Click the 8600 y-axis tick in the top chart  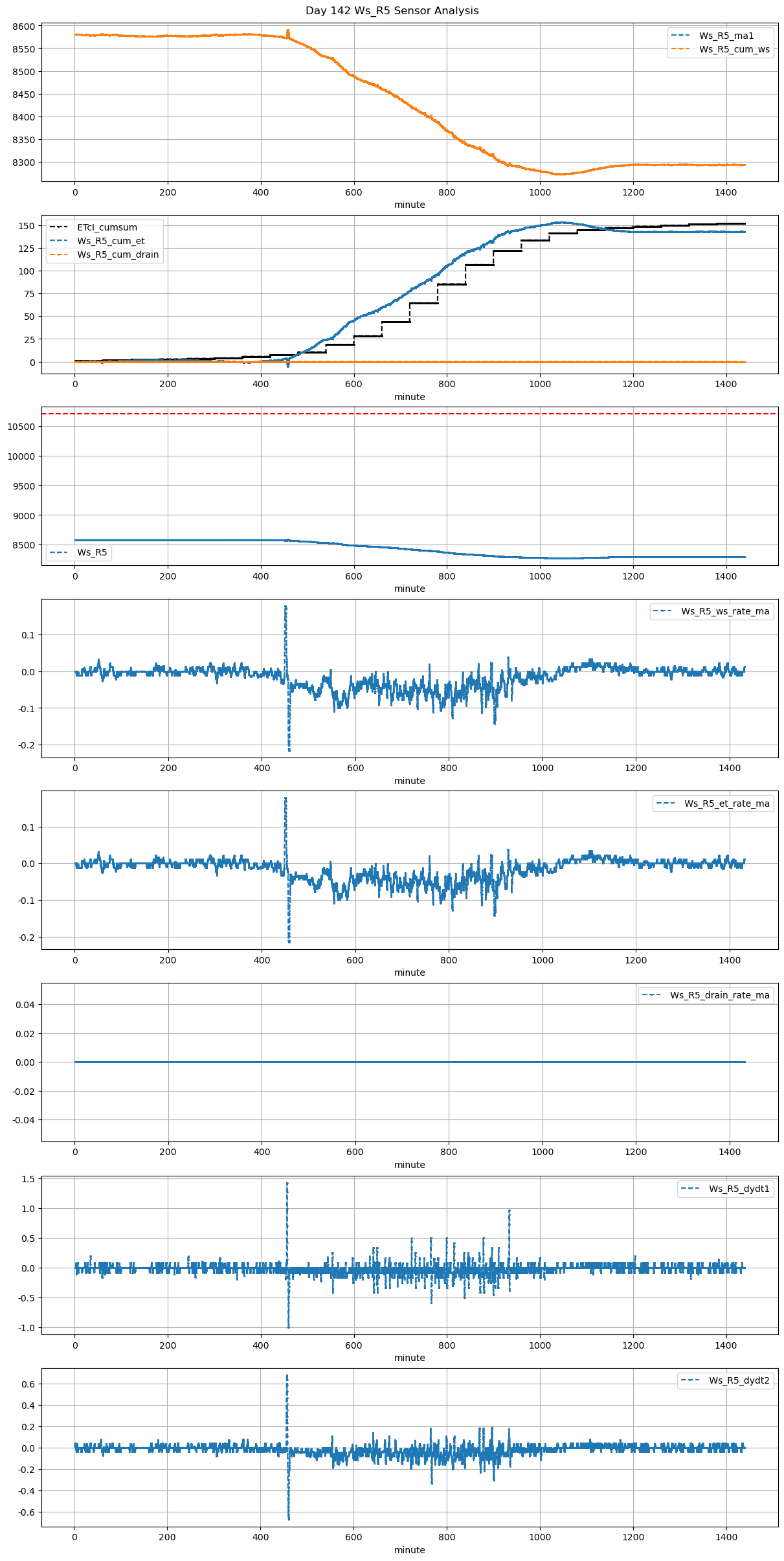pyautogui.click(x=24, y=27)
